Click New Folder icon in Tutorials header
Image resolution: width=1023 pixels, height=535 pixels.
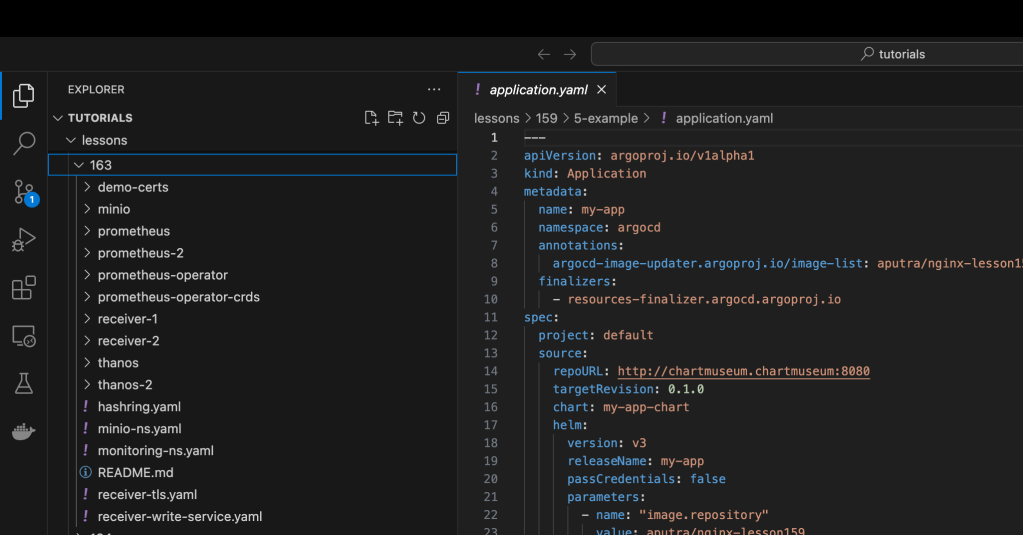coord(395,117)
